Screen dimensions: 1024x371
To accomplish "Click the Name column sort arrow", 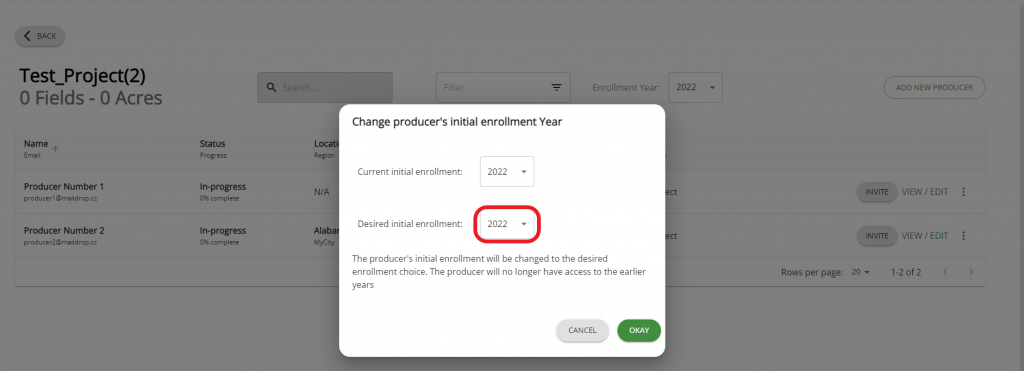I will coord(56,150).
